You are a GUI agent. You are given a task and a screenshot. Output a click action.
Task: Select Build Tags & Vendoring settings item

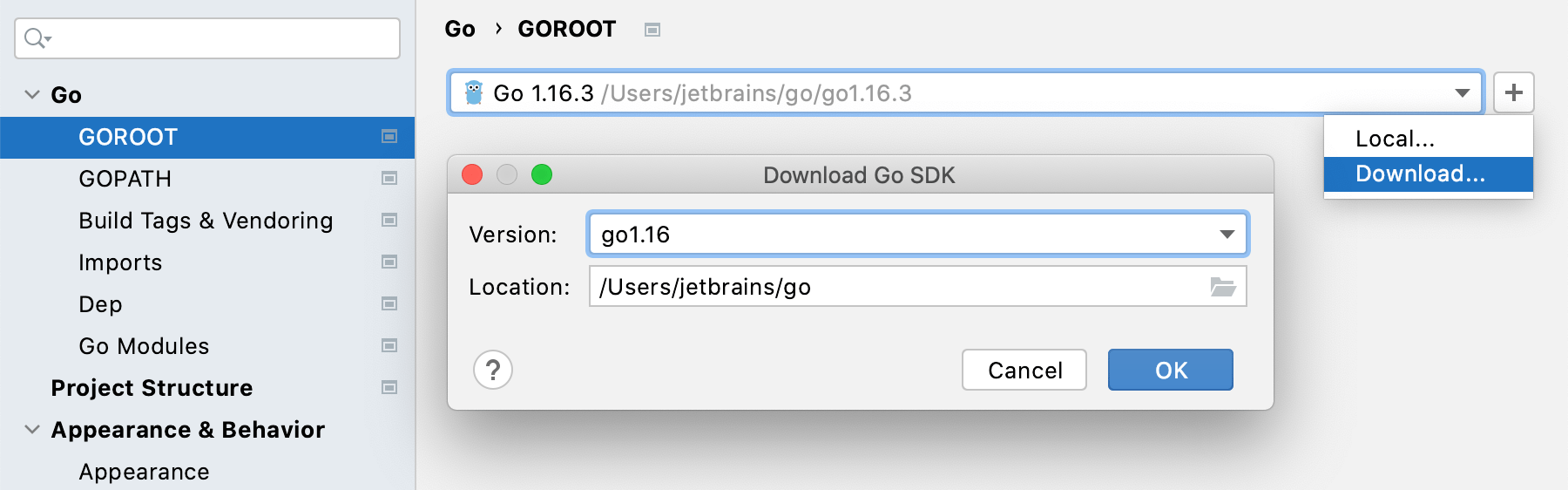click(x=206, y=221)
